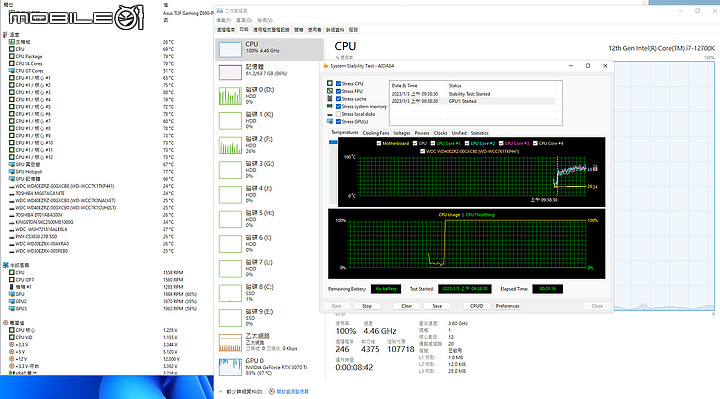
Task: Open the memory performance thumbnail
Action: coord(230,72)
